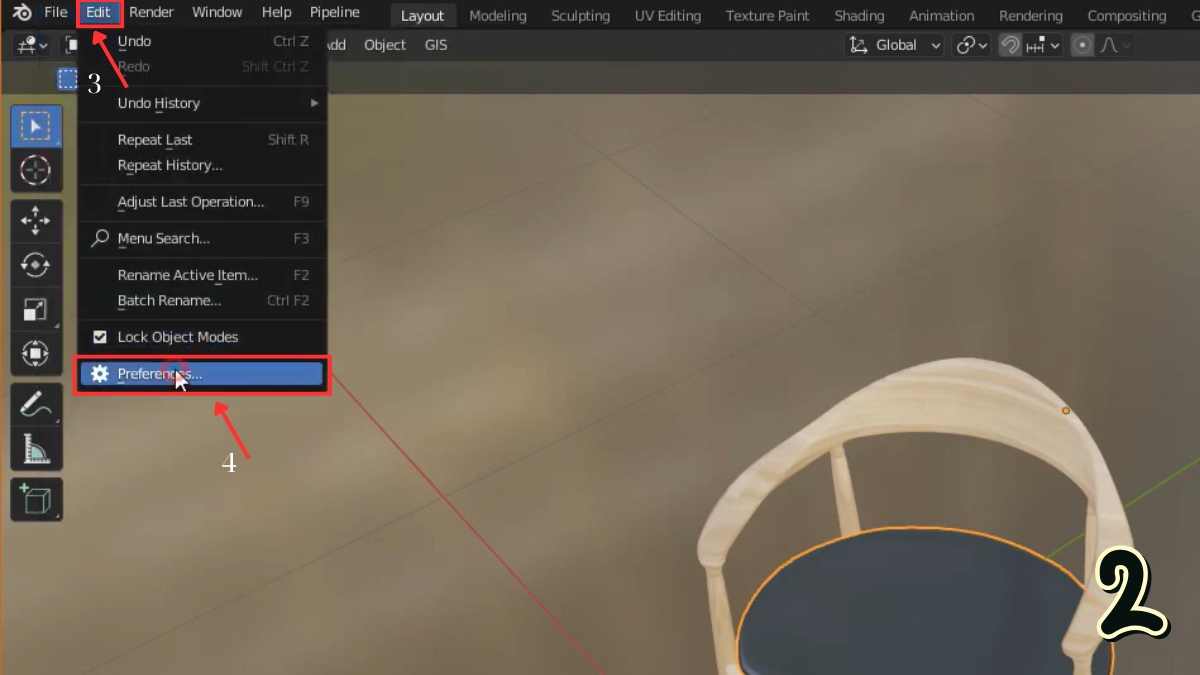
Task: Switch to the UV Editing workspace tab
Action: click(668, 16)
